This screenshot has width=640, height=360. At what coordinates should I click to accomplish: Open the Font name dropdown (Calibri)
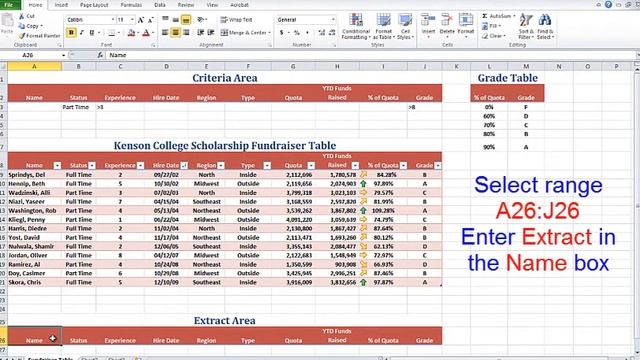click(113, 20)
